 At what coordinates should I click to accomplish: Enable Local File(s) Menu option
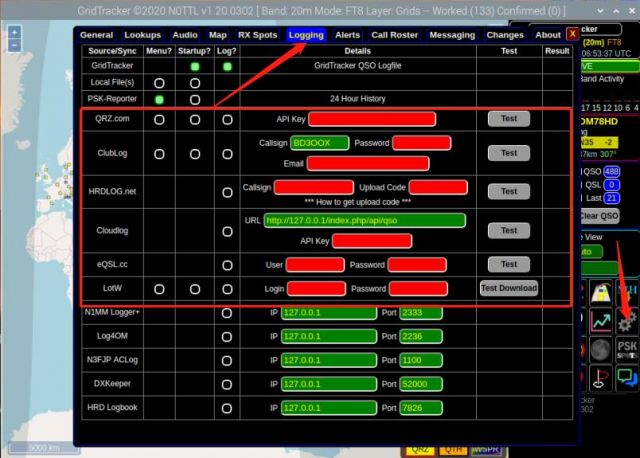159,83
